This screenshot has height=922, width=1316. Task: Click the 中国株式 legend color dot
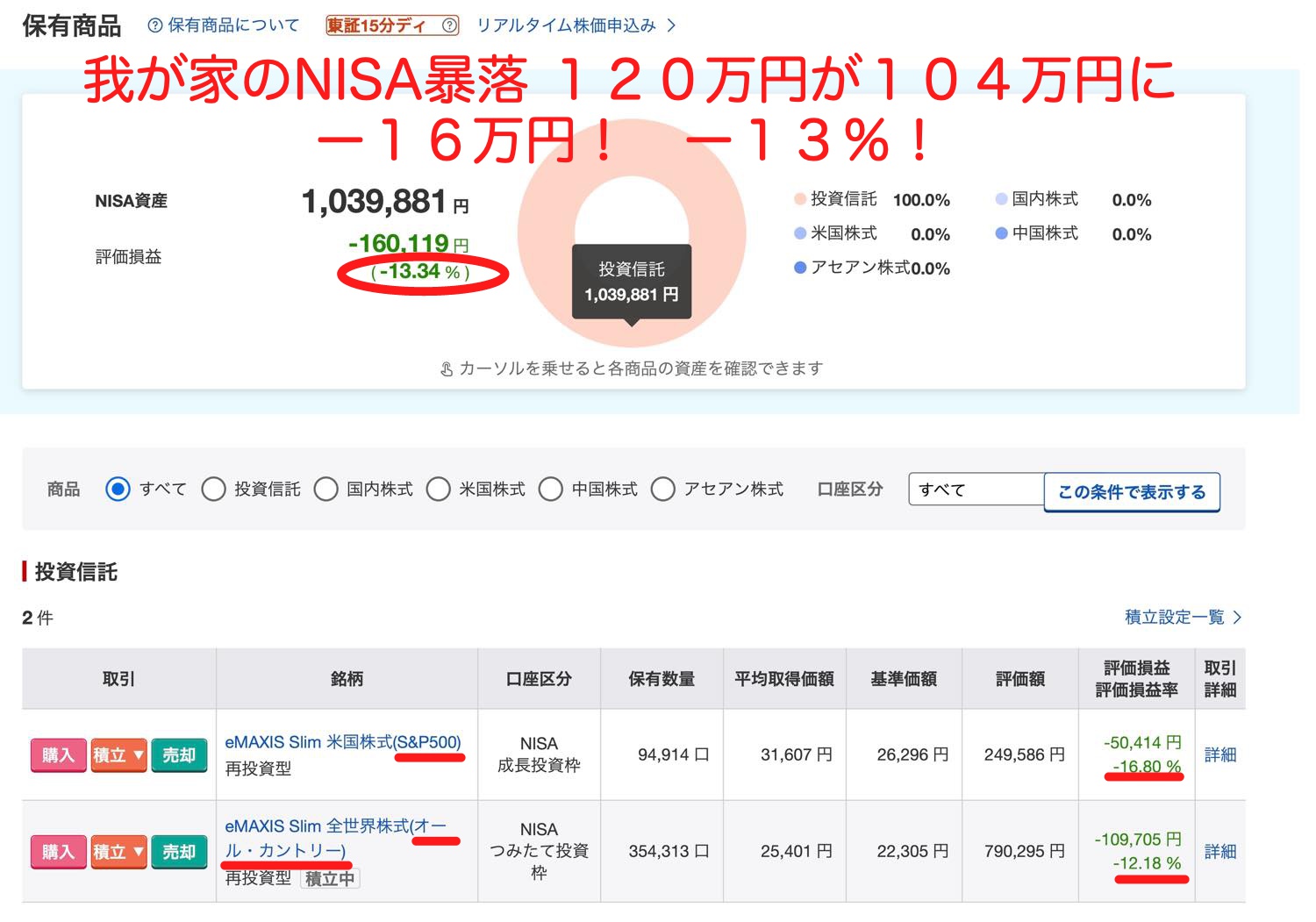point(1001,233)
